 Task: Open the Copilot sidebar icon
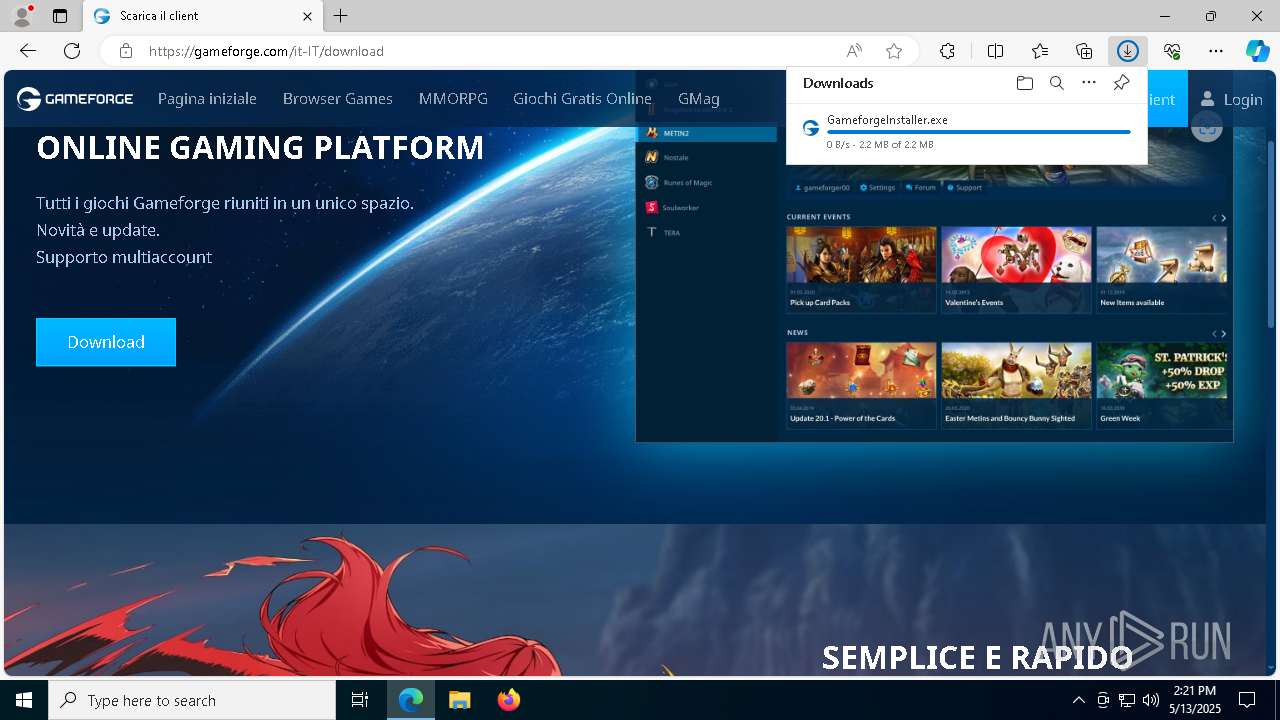tap(1257, 51)
